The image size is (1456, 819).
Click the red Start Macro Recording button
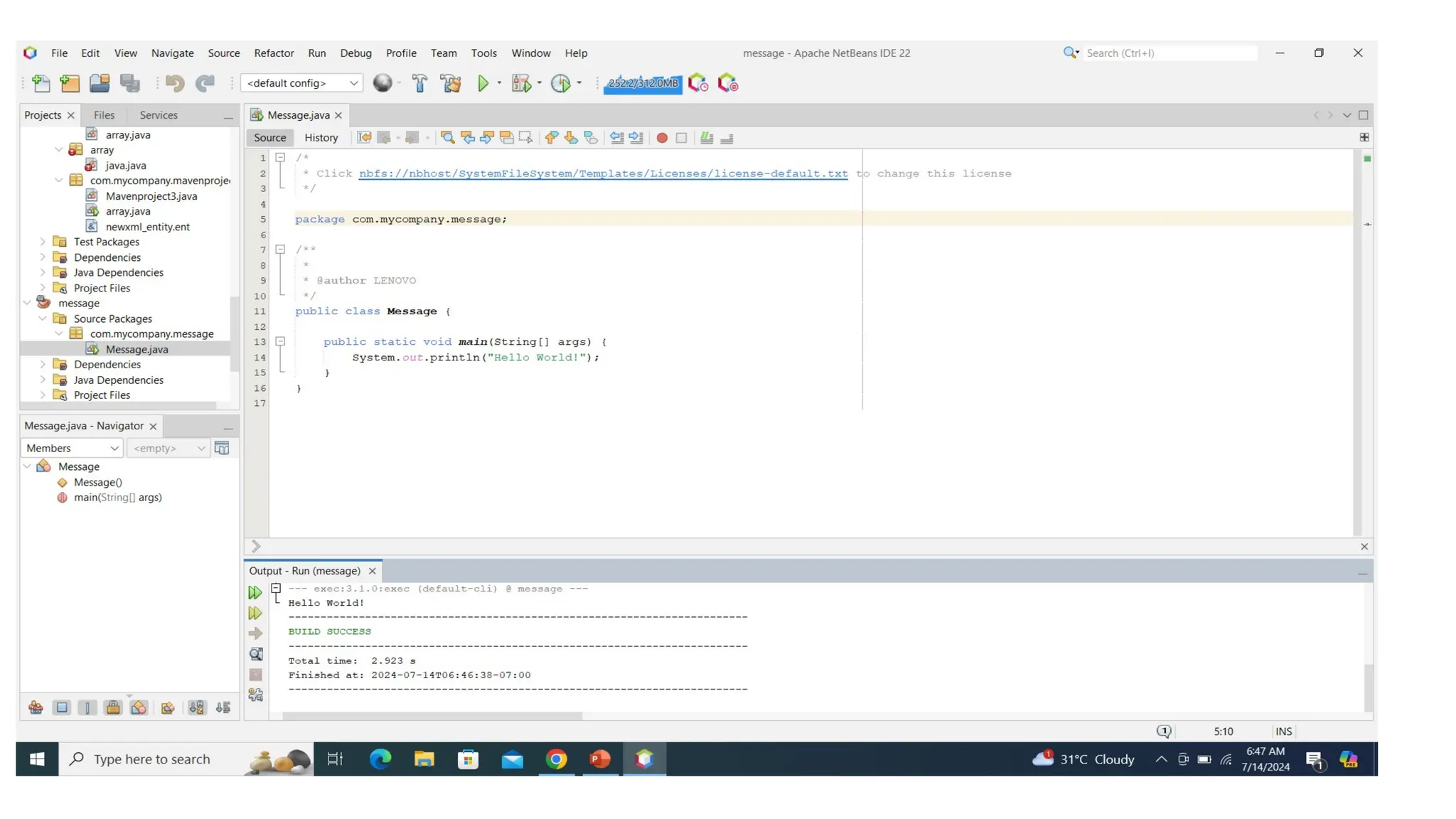662,138
